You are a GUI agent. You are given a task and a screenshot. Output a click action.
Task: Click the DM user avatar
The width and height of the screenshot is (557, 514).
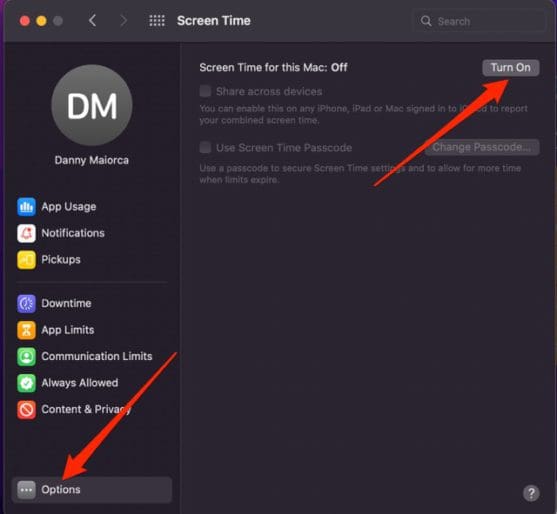92,105
